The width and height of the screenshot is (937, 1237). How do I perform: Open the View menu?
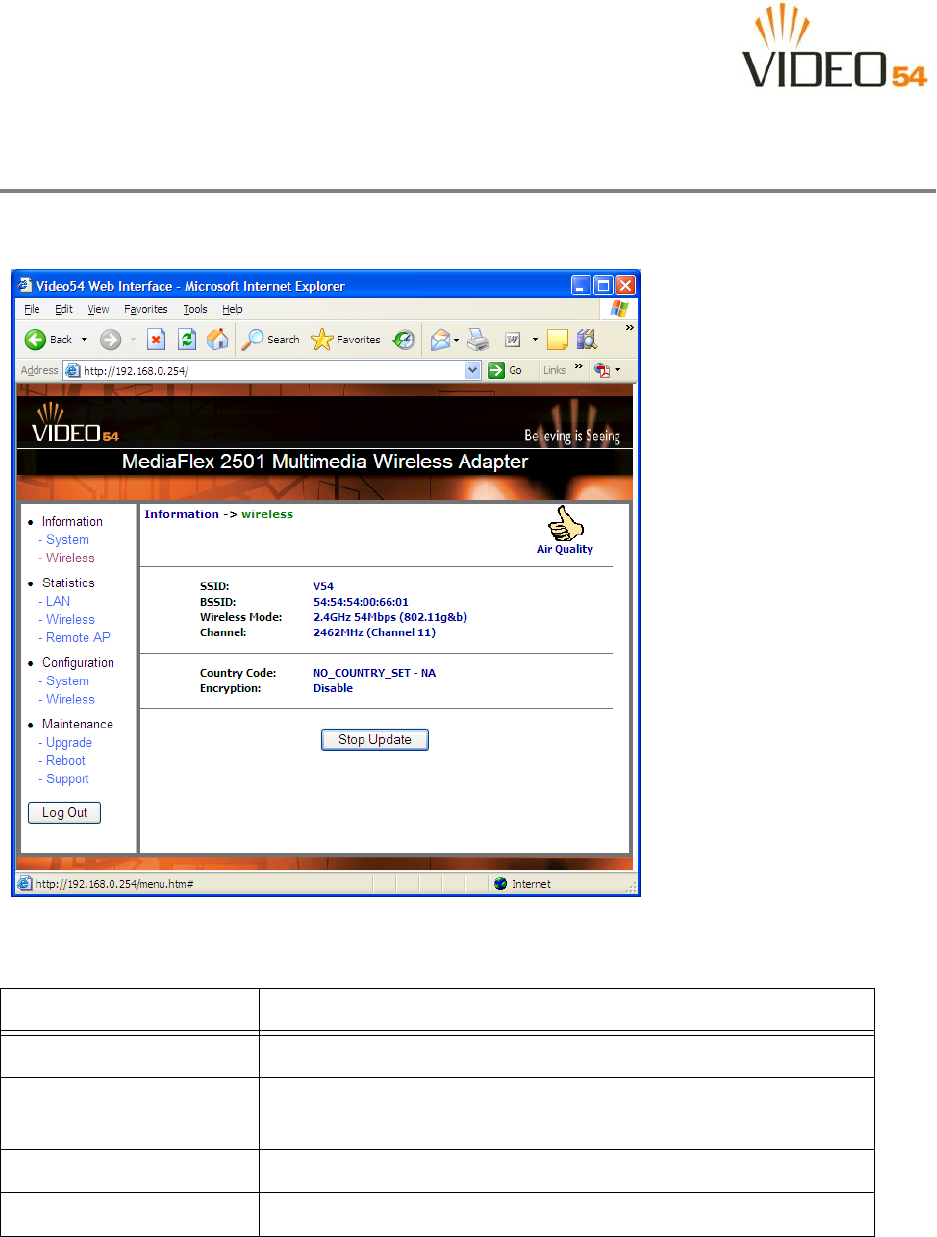98,309
